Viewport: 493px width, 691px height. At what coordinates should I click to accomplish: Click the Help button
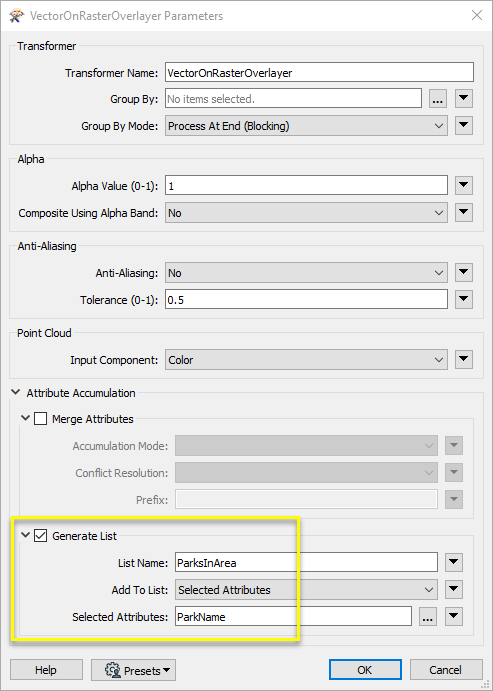tap(46, 670)
